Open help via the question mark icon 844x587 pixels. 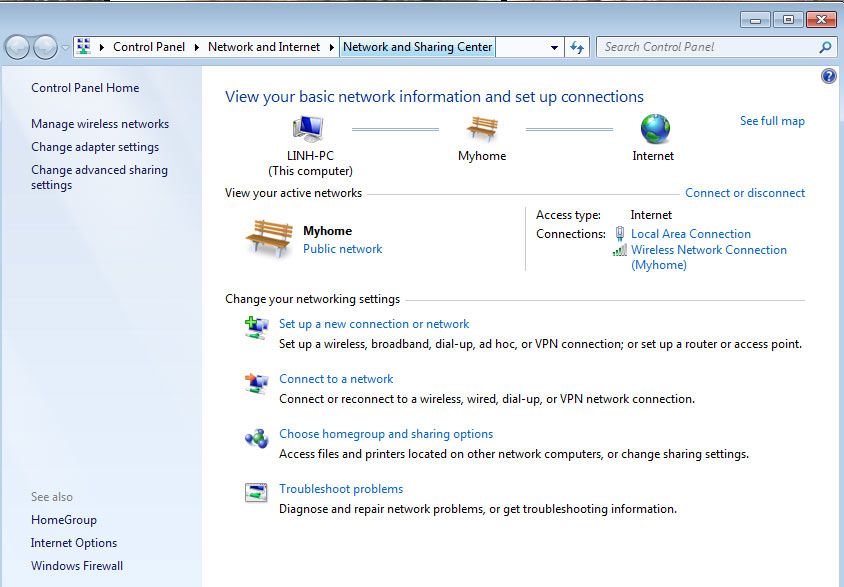[x=828, y=76]
